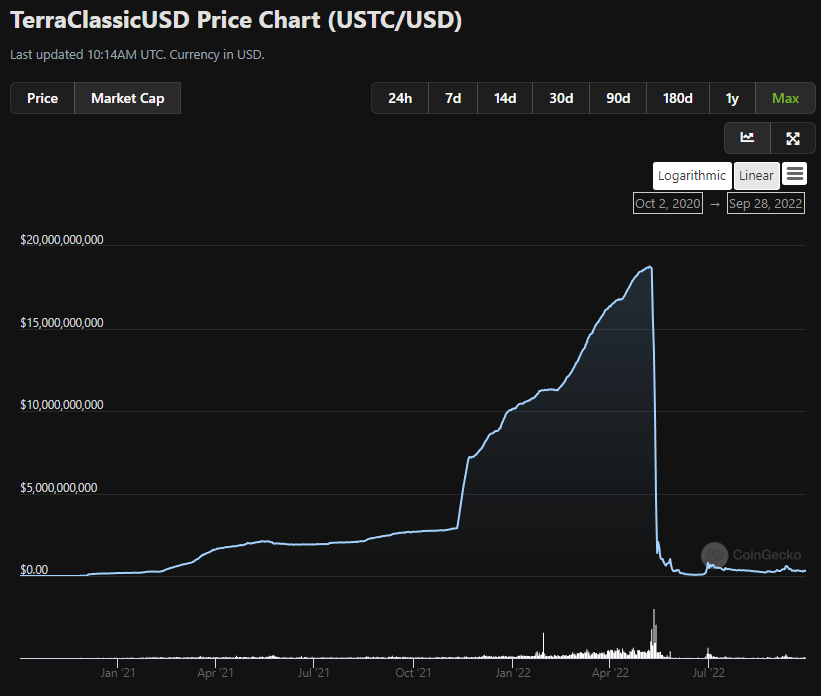
Task: Switch to the Price chart tab
Action: 42,98
